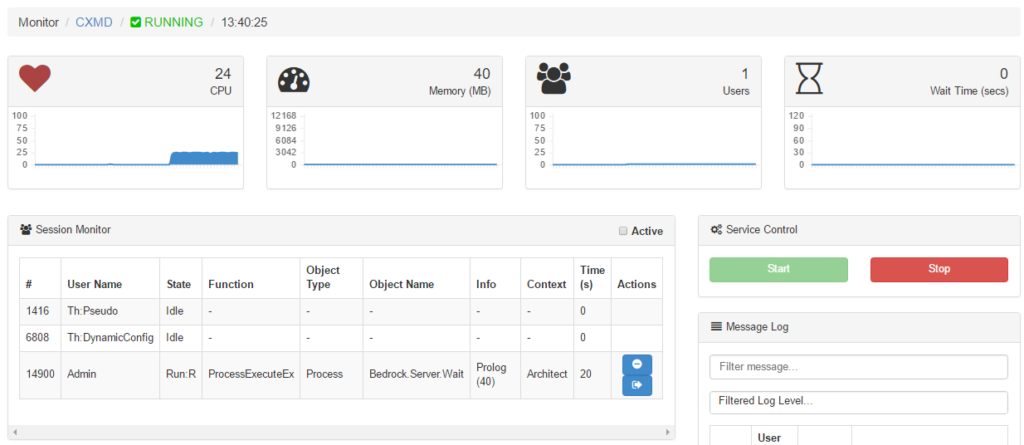1024x445 pixels.
Task: Click the CPU heart icon
Action: tap(35, 77)
